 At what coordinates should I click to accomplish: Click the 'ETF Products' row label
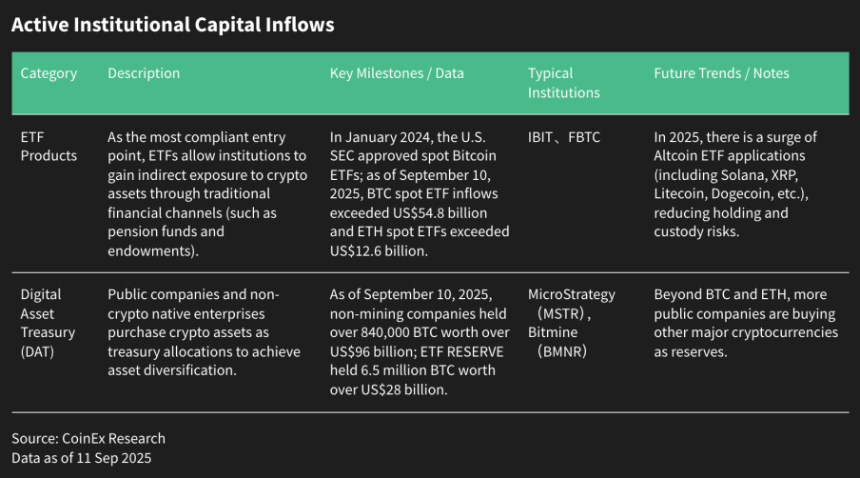pyautogui.click(x=49, y=146)
